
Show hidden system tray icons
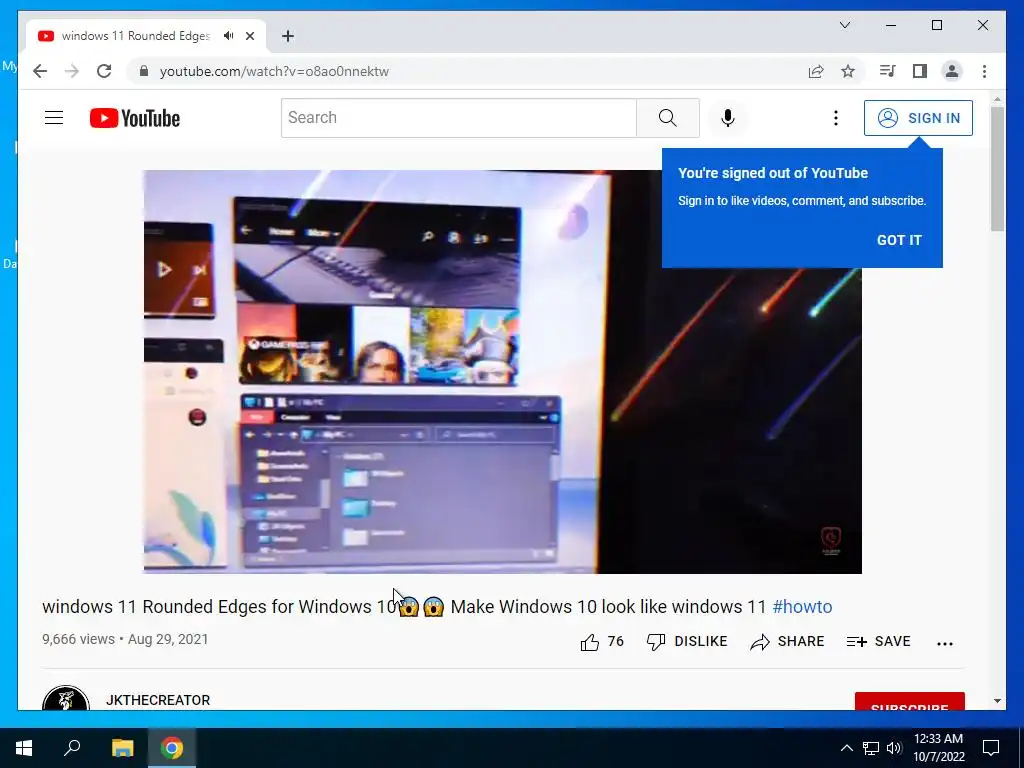click(846, 748)
